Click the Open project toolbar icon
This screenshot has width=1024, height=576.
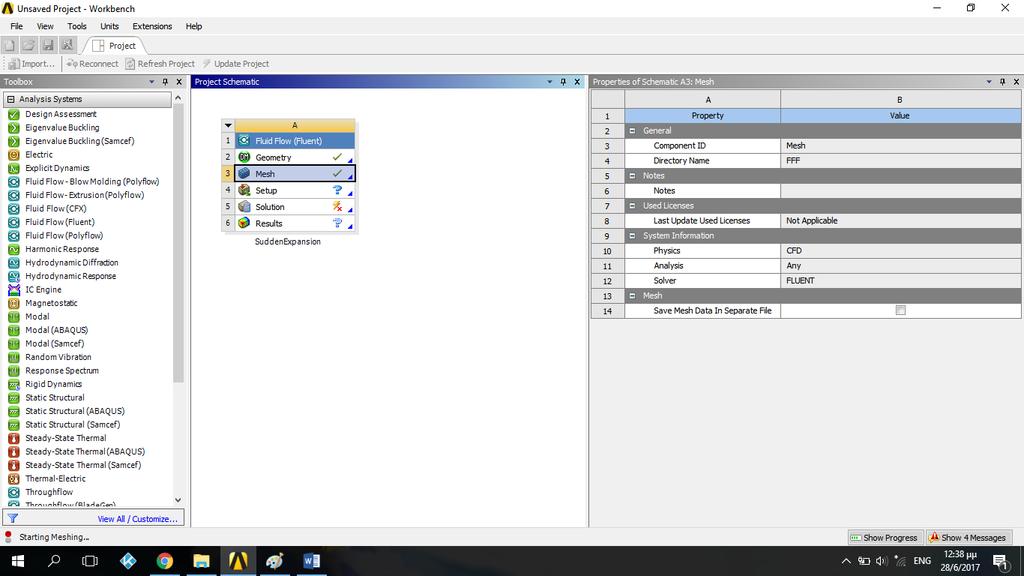29,45
